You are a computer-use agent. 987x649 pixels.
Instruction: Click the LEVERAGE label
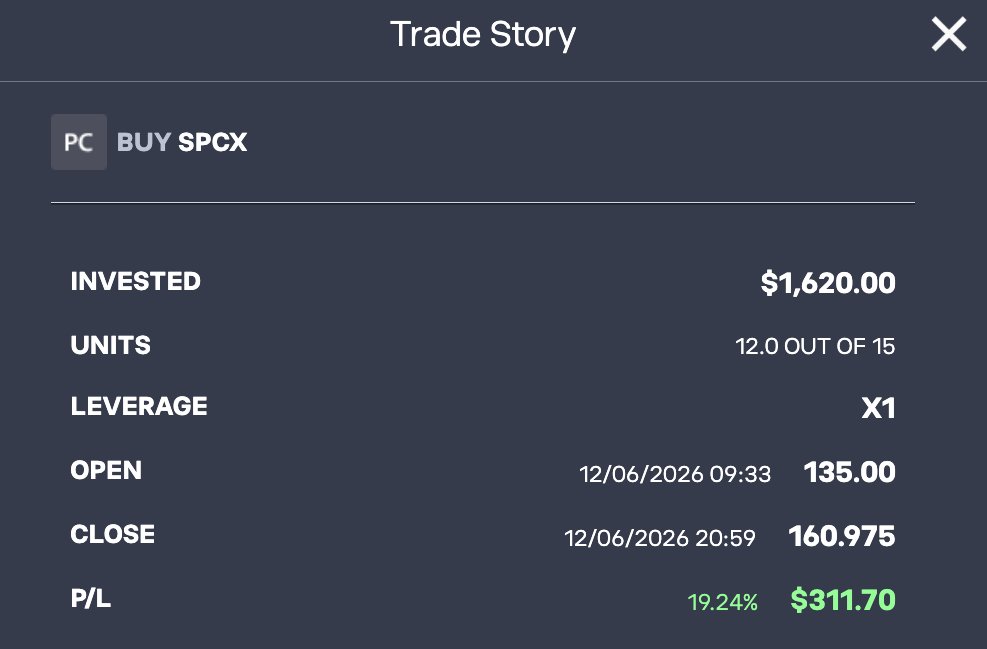(x=139, y=406)
